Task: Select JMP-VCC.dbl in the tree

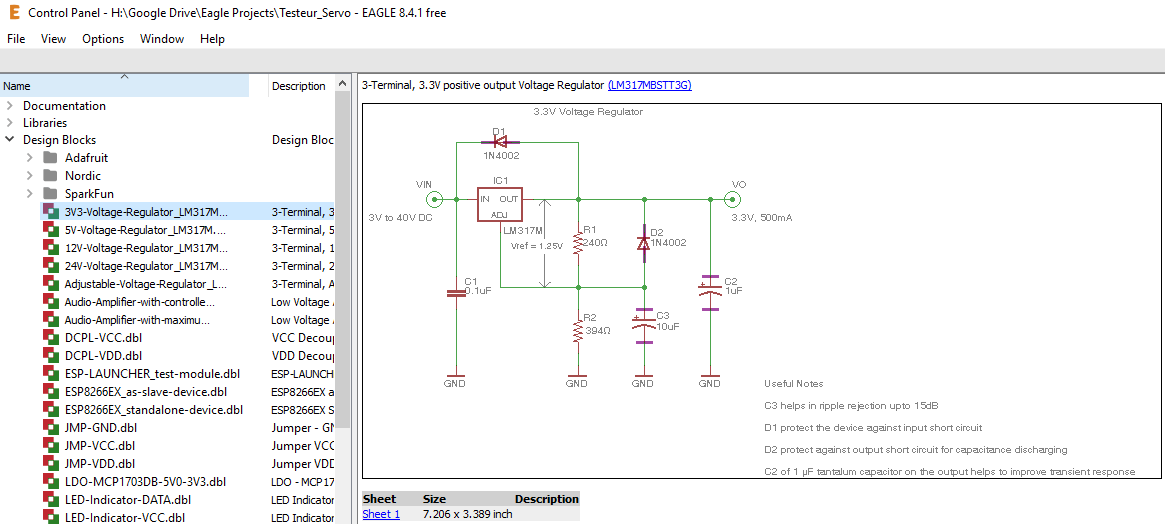Action: (100, 445)
